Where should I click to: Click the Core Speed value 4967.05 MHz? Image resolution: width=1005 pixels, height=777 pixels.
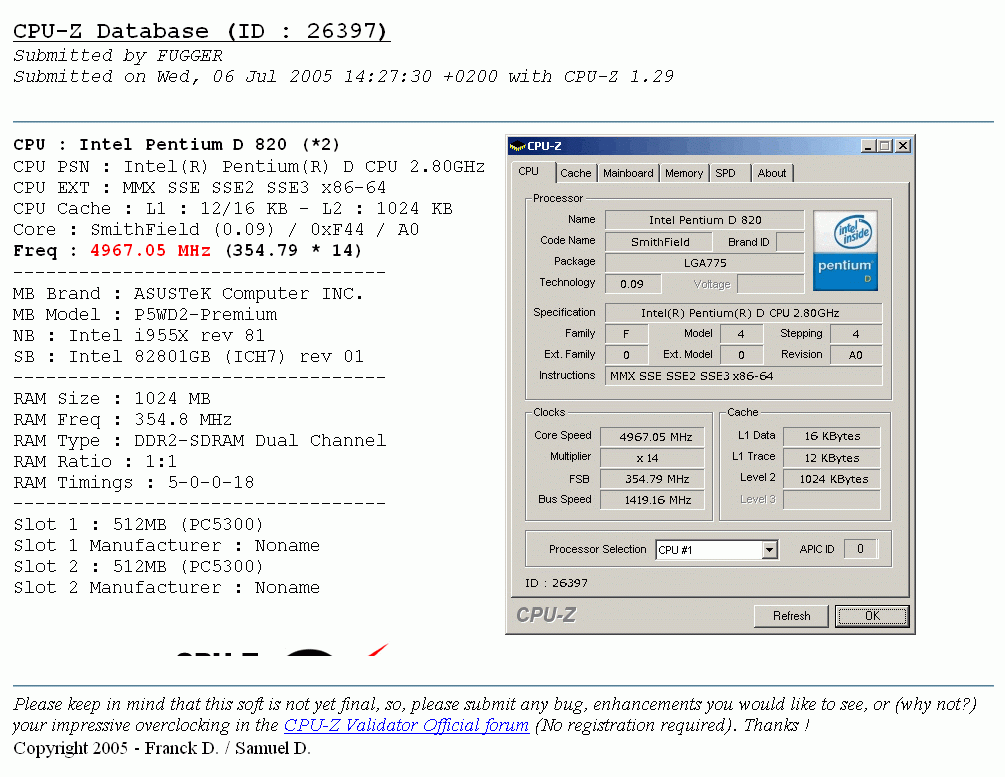point(652,437)
